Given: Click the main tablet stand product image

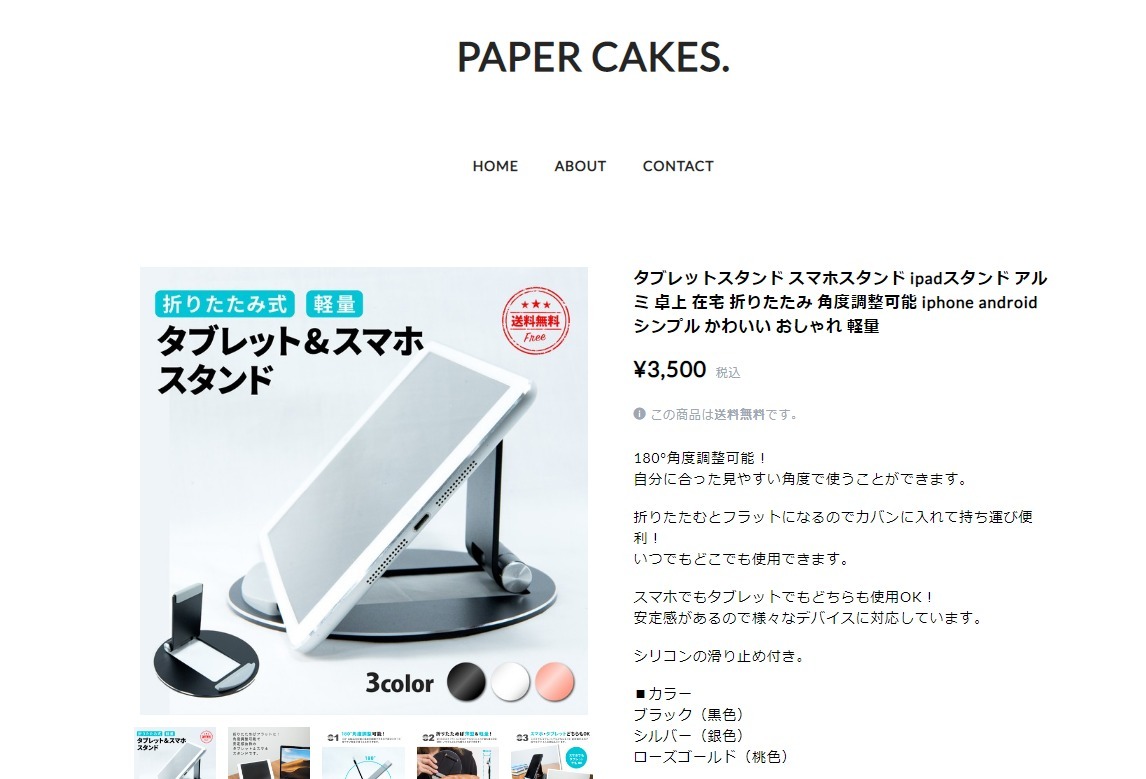Looking at the screenshot, I should coord(364,490).
